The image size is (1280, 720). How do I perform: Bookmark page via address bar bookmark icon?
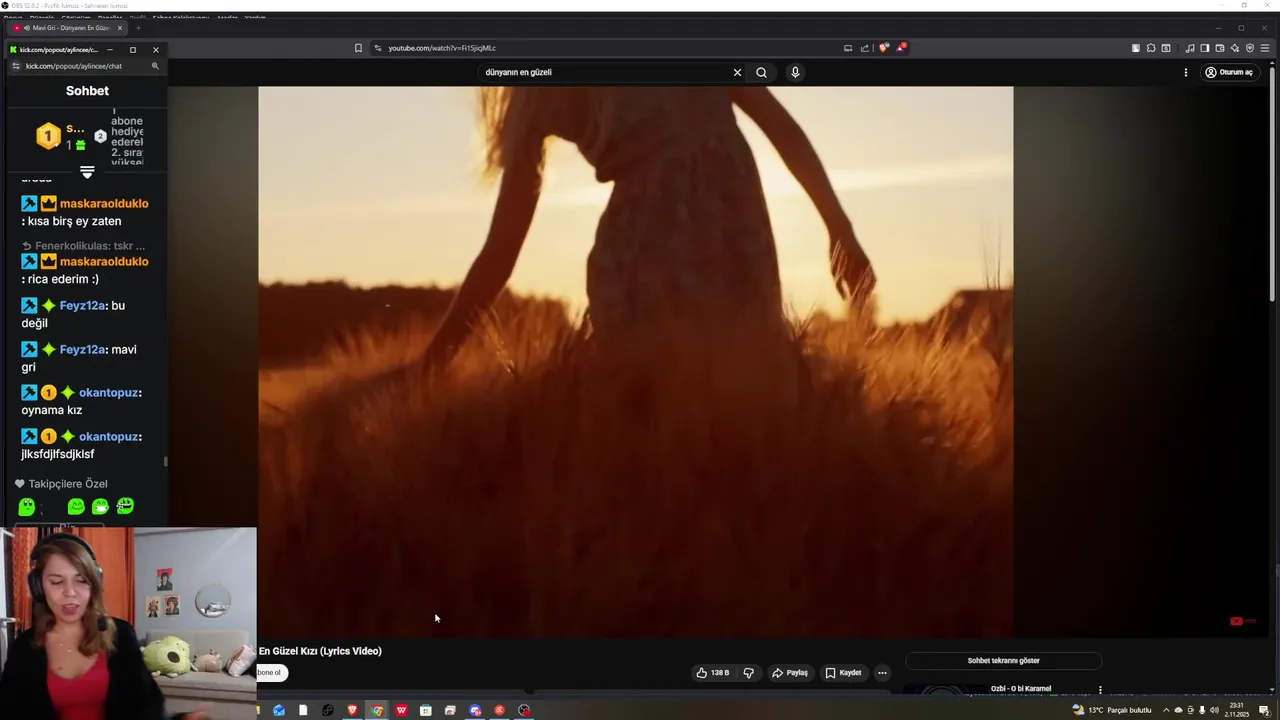(358, 48)
